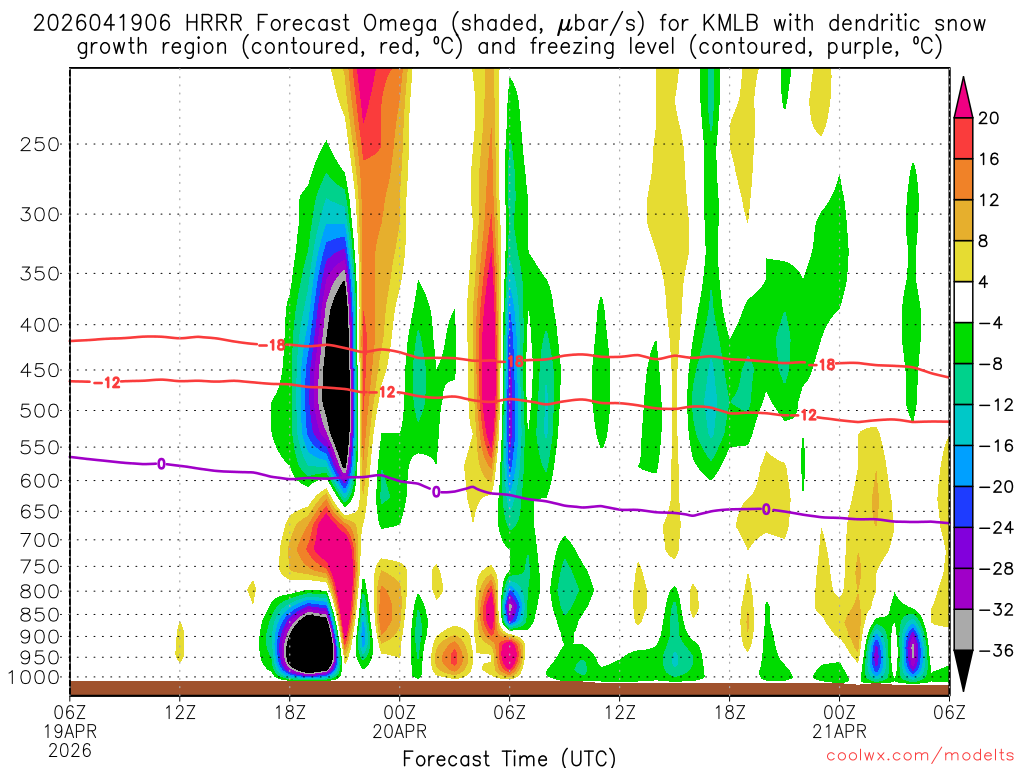Screen dimensions: 1024x768
Task: Select the magenta top arrow of colorbar
Action: (x=964, y=97)
